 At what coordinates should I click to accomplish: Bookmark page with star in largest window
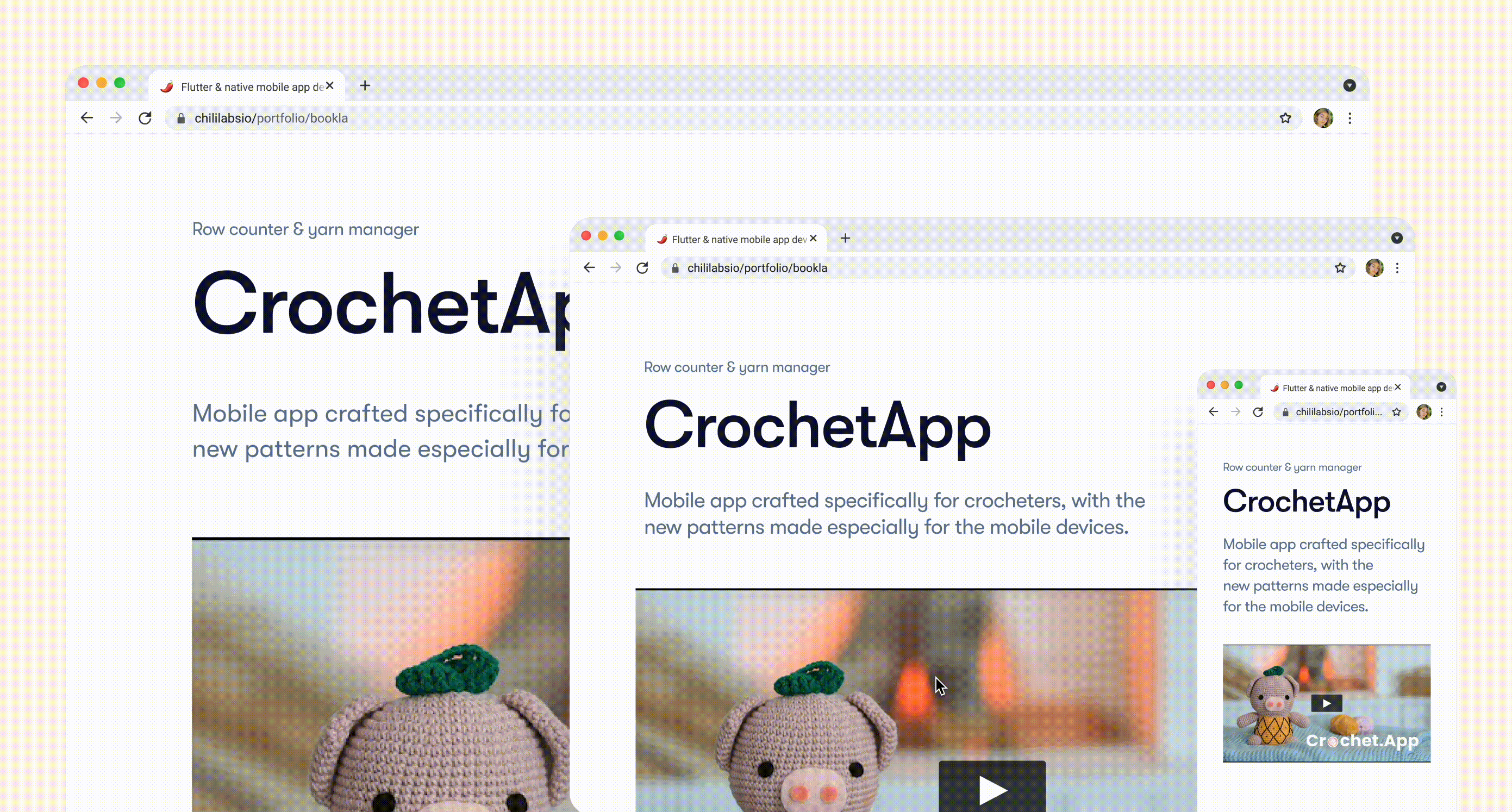click(1285, 118)
